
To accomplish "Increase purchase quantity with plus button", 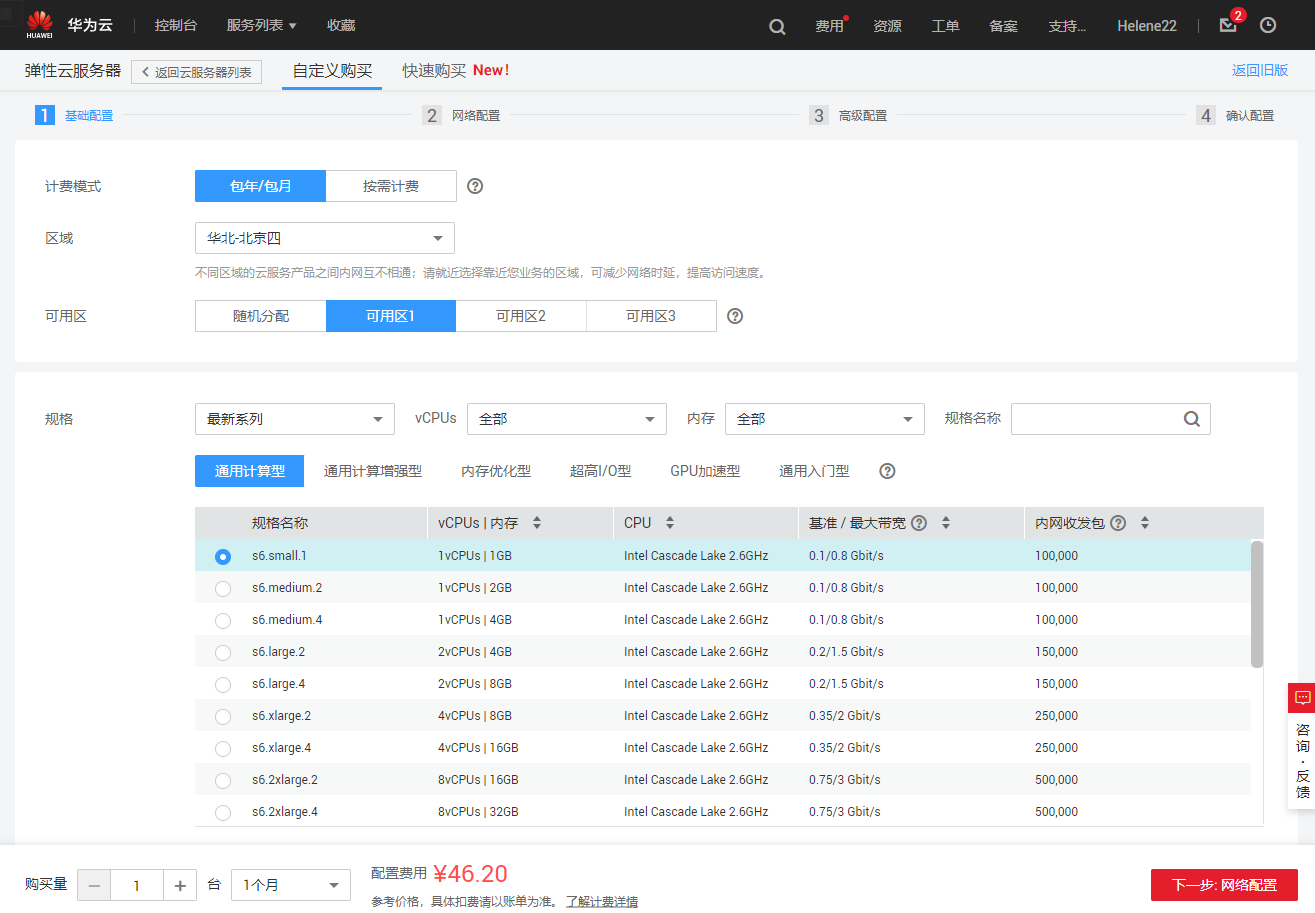I will point(180,885).
